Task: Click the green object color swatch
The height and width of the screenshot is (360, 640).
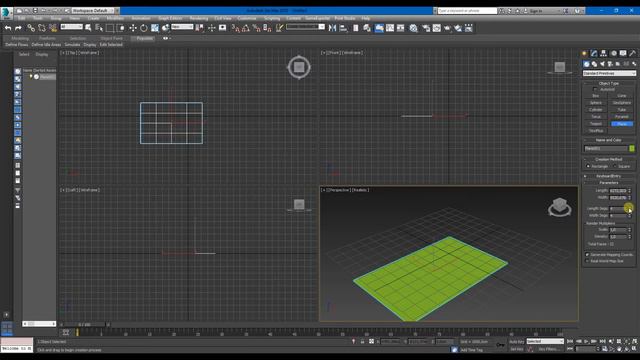Action: click(x=632, y=149)
